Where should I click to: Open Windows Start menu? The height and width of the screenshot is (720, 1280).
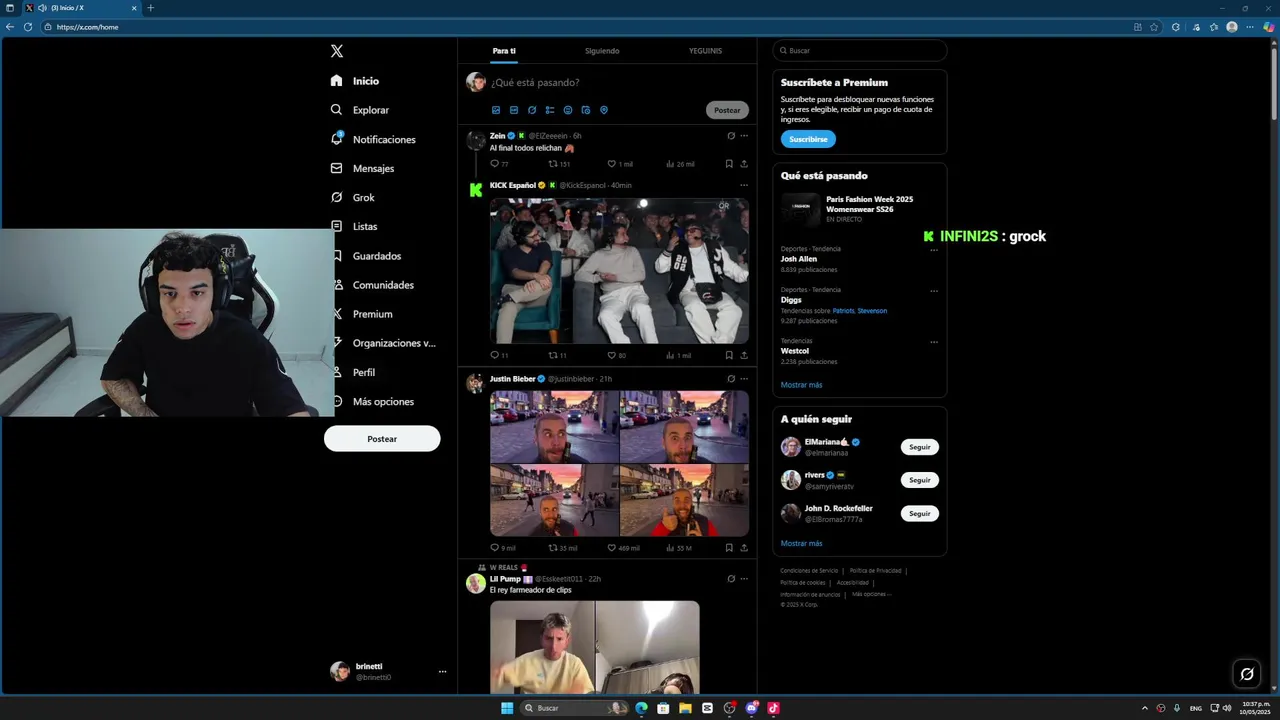(507, 708)
